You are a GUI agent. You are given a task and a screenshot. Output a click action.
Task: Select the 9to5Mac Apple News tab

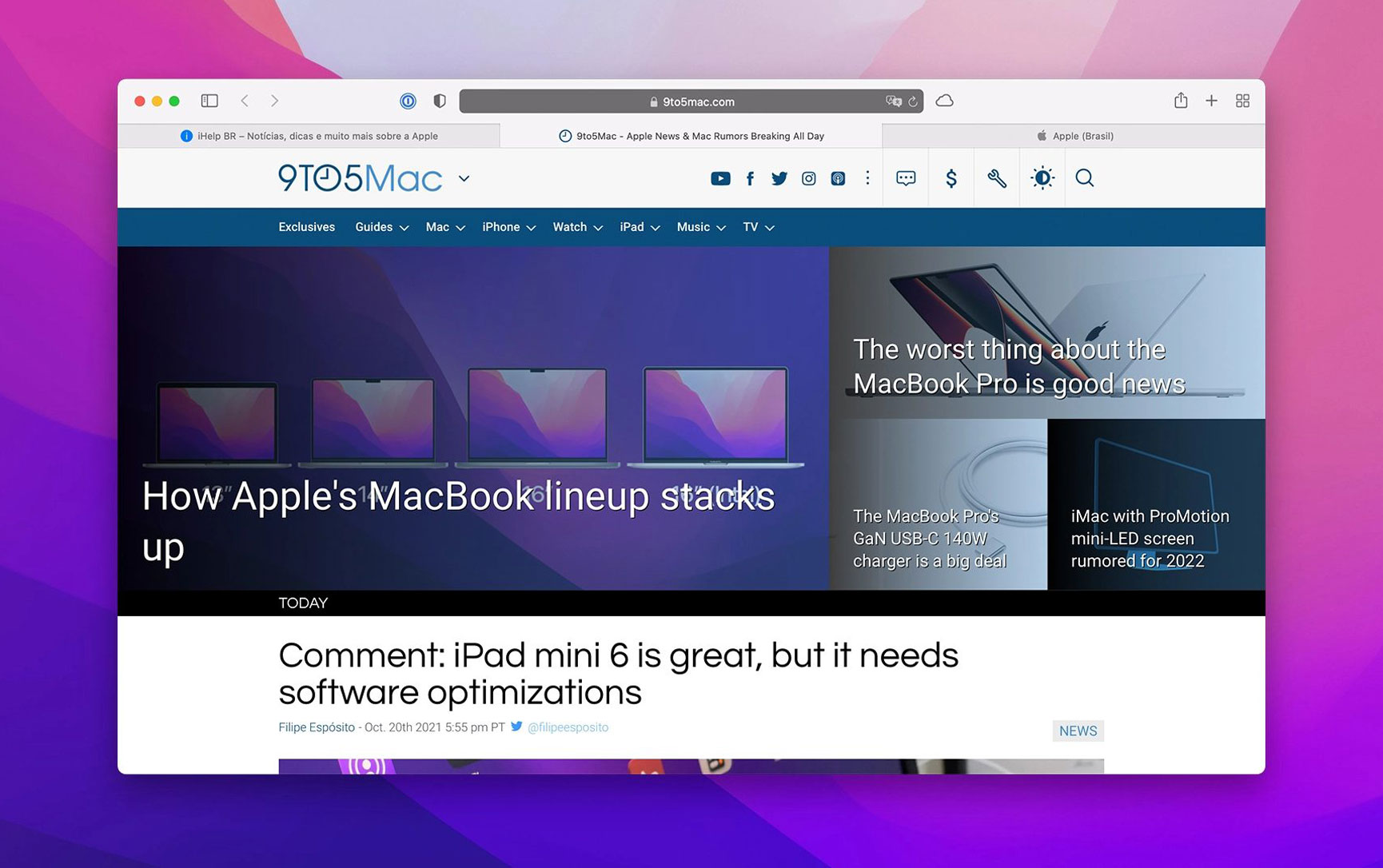[691, 136]
